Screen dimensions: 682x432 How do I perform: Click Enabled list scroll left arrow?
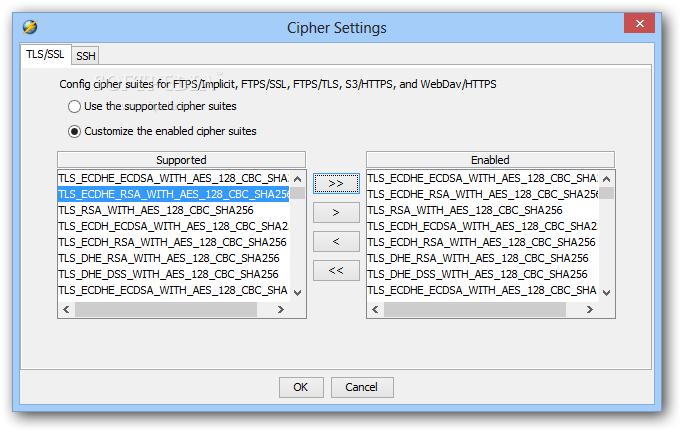[x=375, y=309]
